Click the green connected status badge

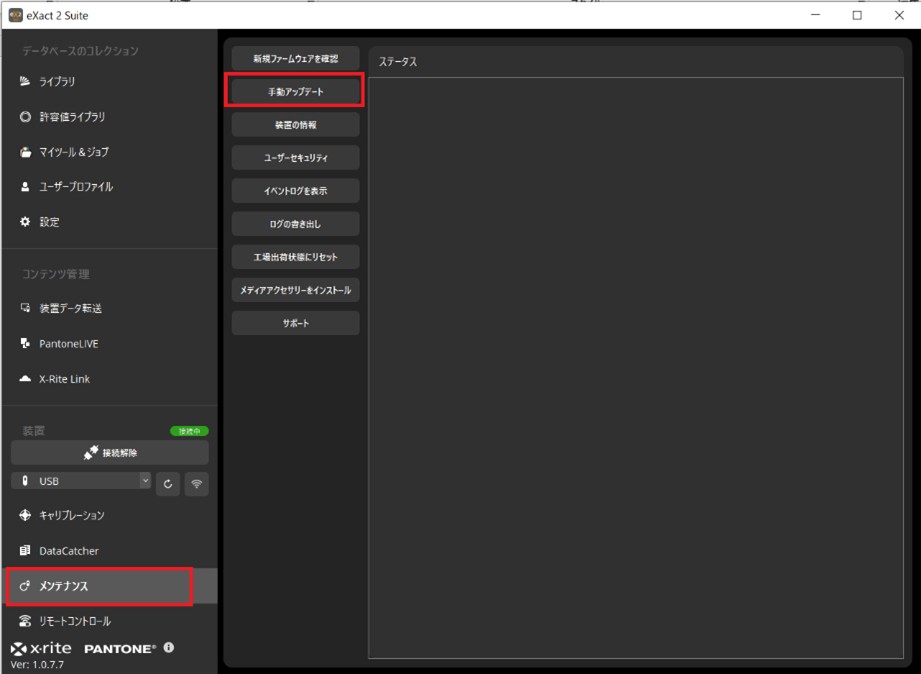pos(189,431)
